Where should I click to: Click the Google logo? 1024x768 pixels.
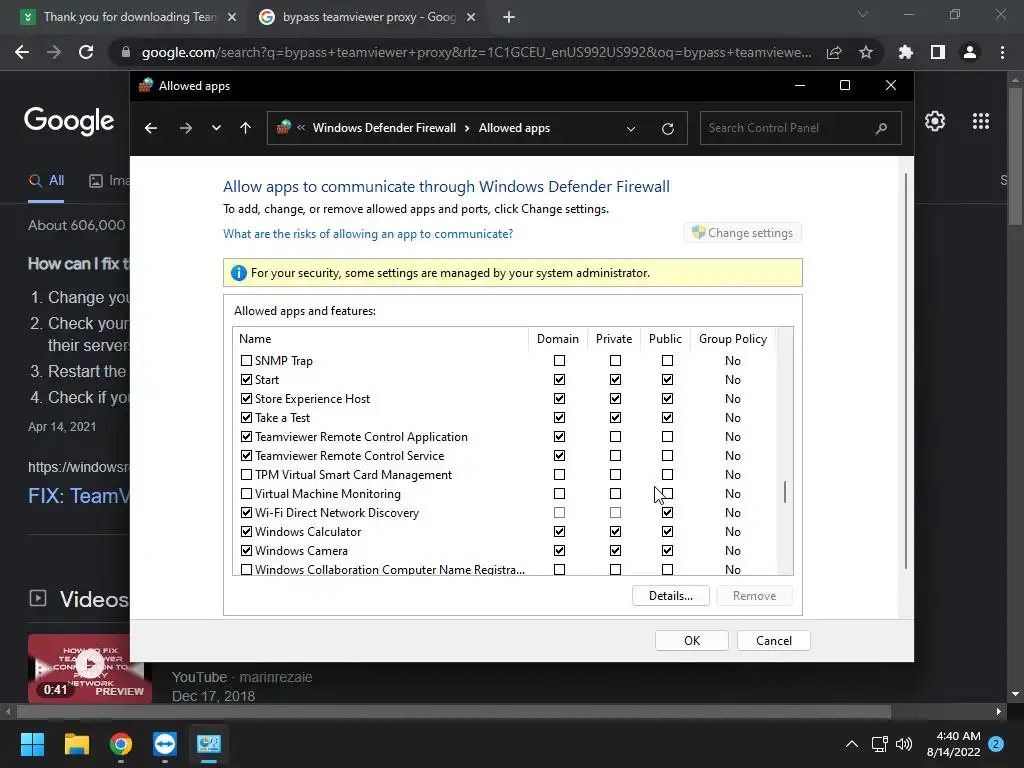pyautogui.click(x=69, y=121)
